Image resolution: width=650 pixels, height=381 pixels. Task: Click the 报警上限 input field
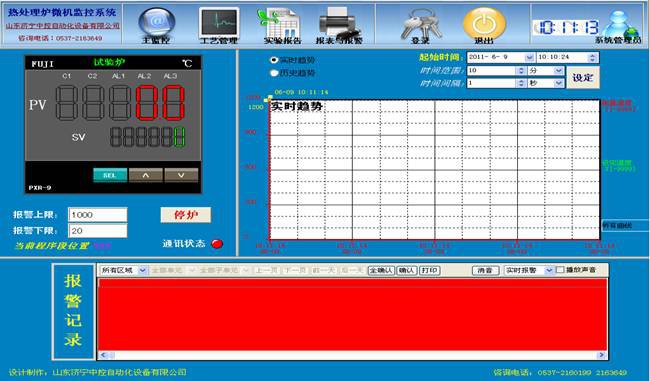(x=98, y=215)
